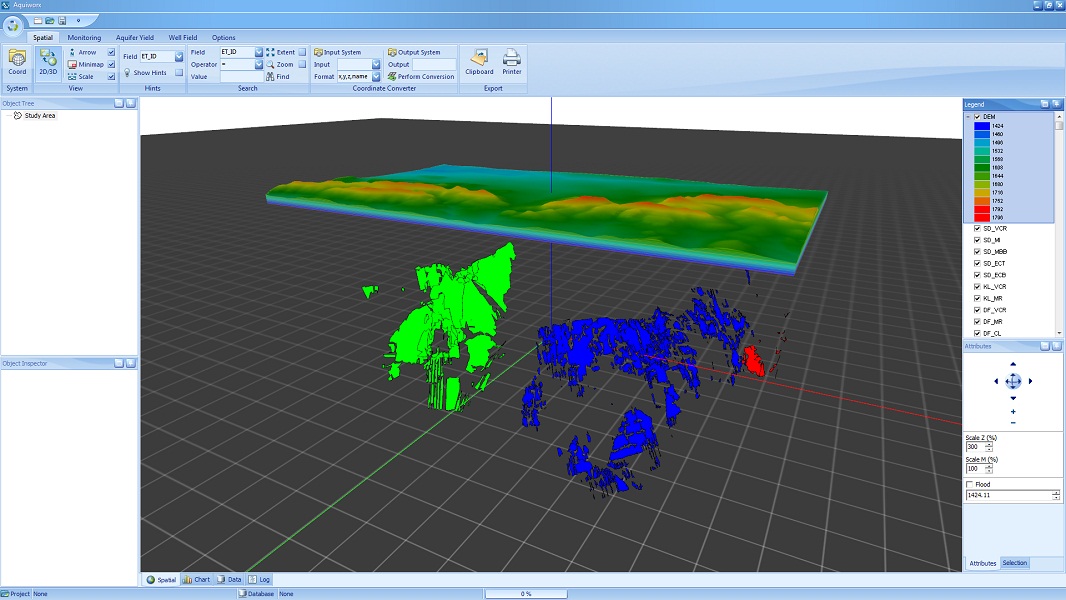
Task: Click the Search Value input field
Action: 241,77
